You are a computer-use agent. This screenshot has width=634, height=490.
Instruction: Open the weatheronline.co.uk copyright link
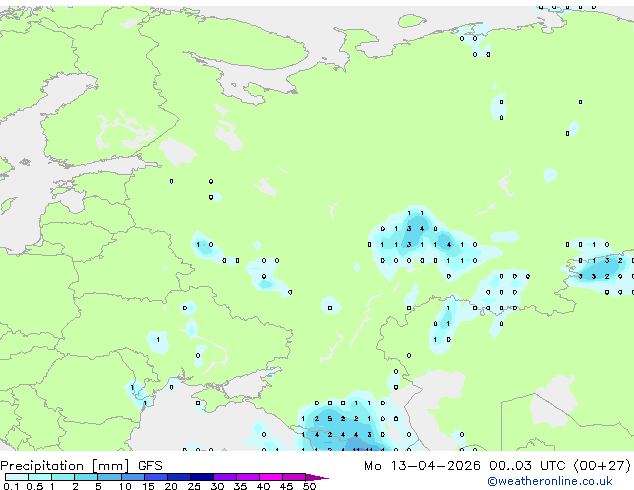click(x=550, y=481)
